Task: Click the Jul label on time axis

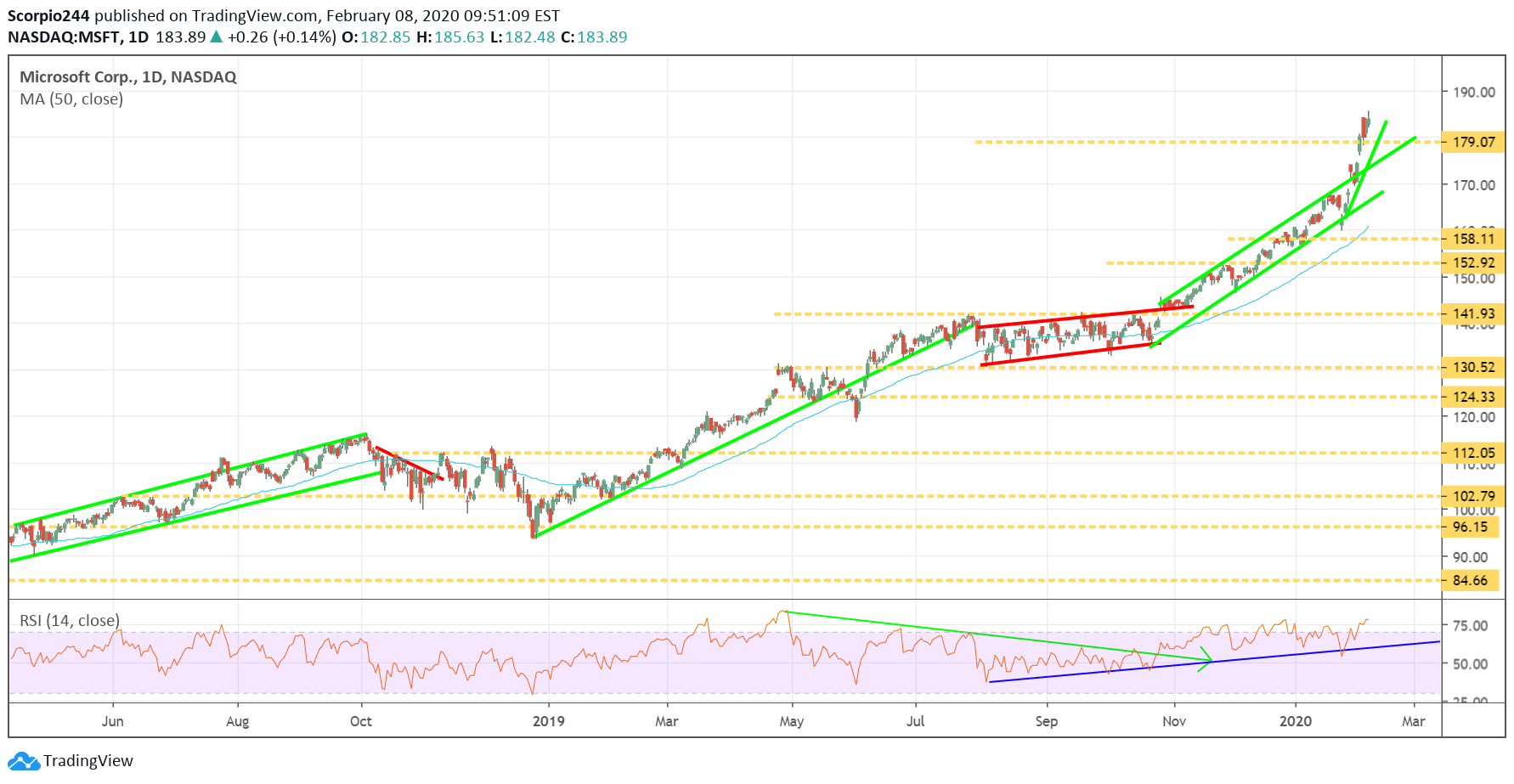Action: pos(916,721)
